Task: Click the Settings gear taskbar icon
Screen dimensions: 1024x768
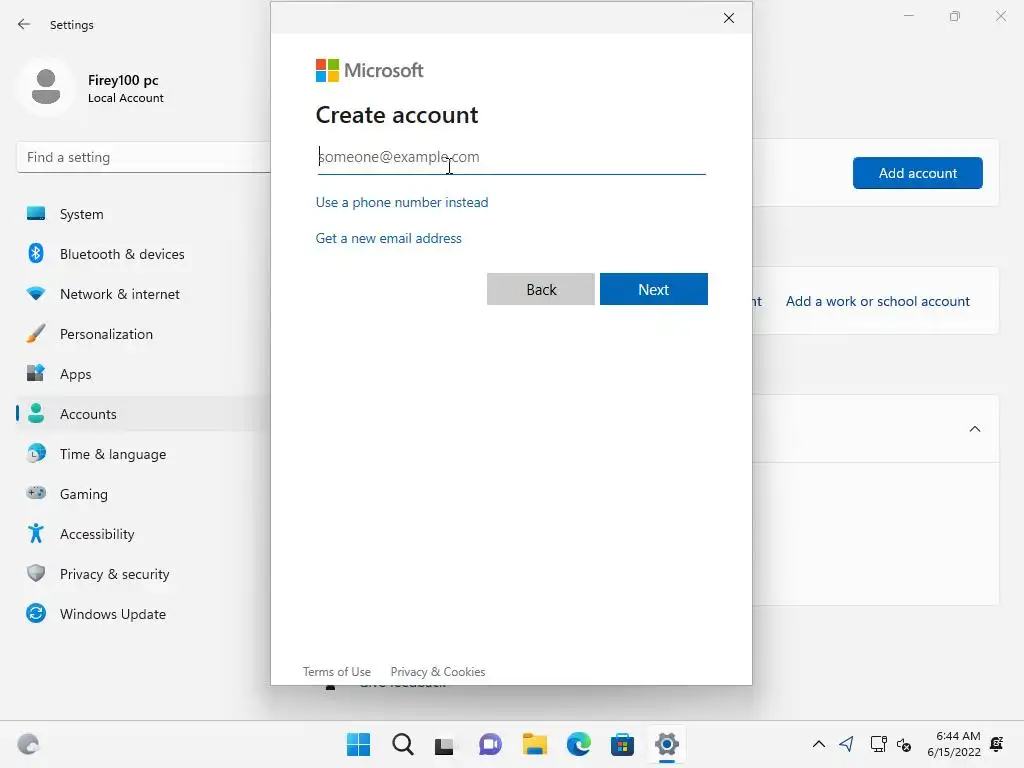Action: 667,744
